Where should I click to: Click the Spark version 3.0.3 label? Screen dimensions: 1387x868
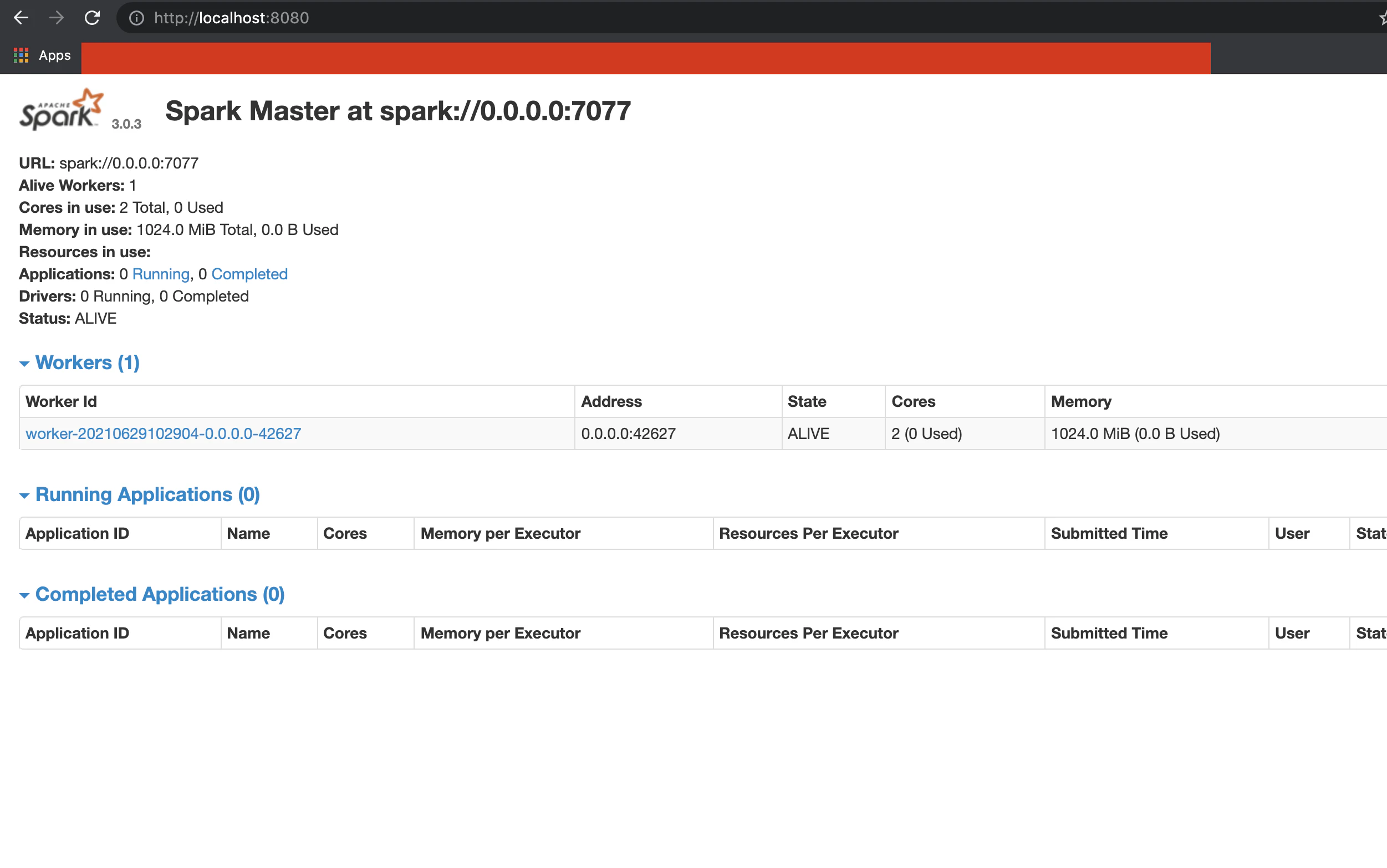point(126,124)
